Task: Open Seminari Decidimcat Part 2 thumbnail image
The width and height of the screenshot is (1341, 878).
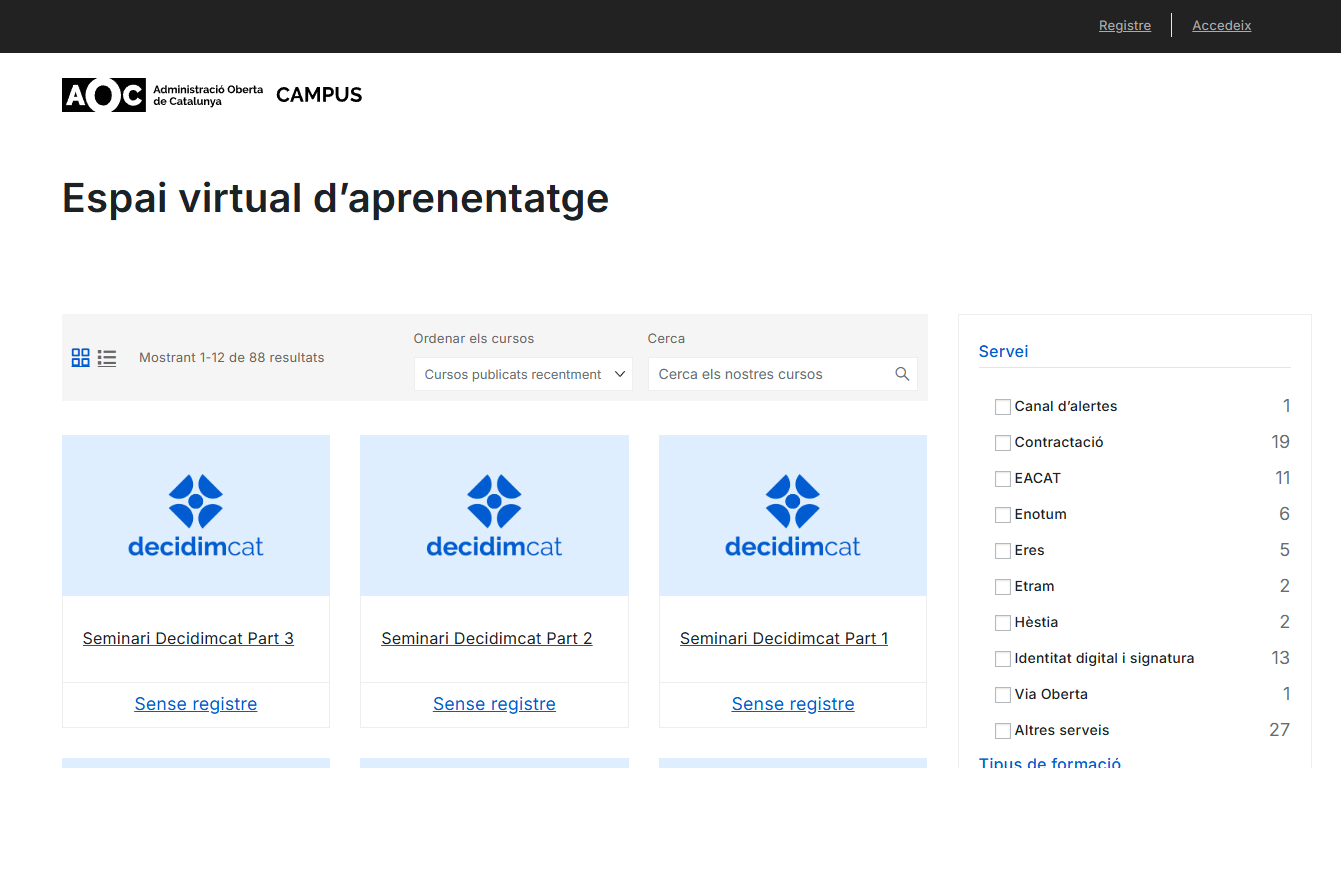Action: click(x=494, y=516)
